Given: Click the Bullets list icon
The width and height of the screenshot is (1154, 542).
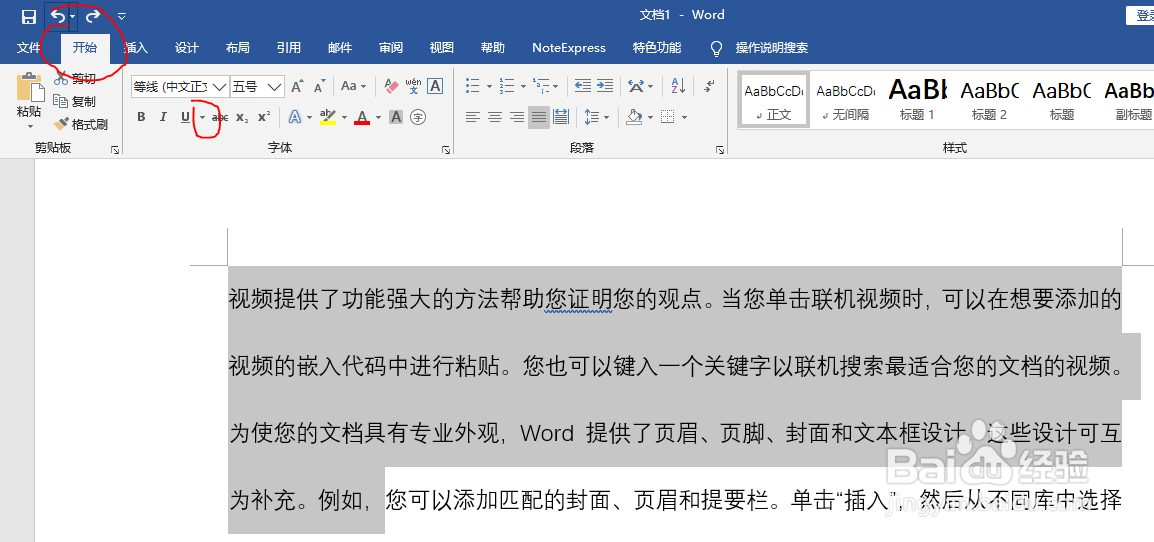Looking at the screenshot, I should point(473,86).
